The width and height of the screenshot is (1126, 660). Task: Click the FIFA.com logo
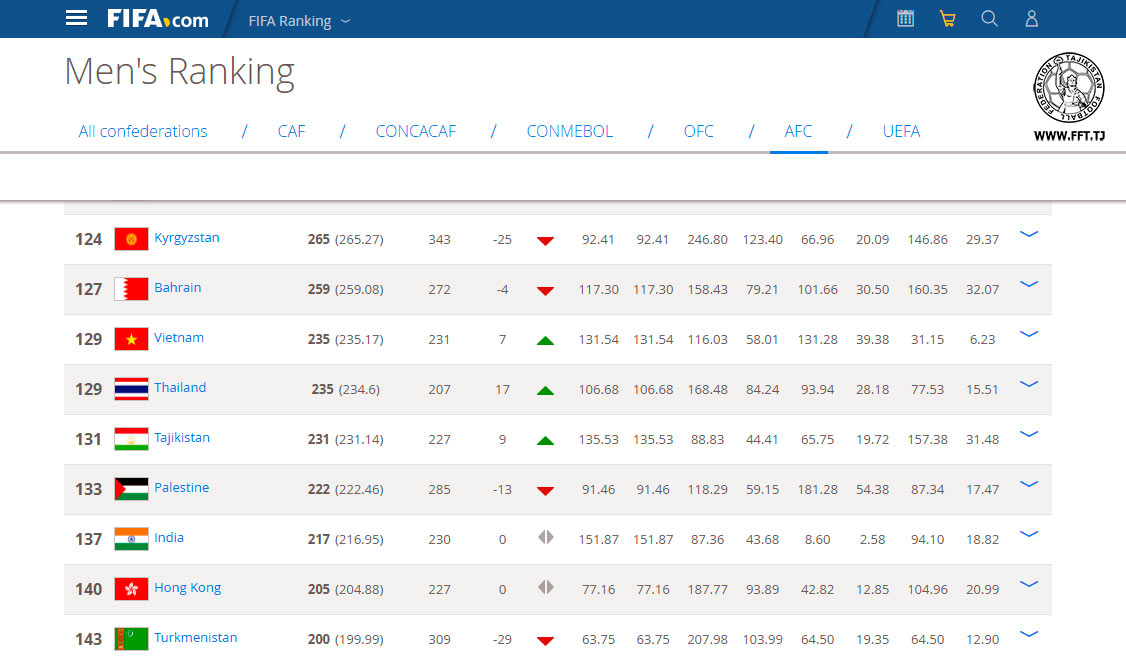158,19
